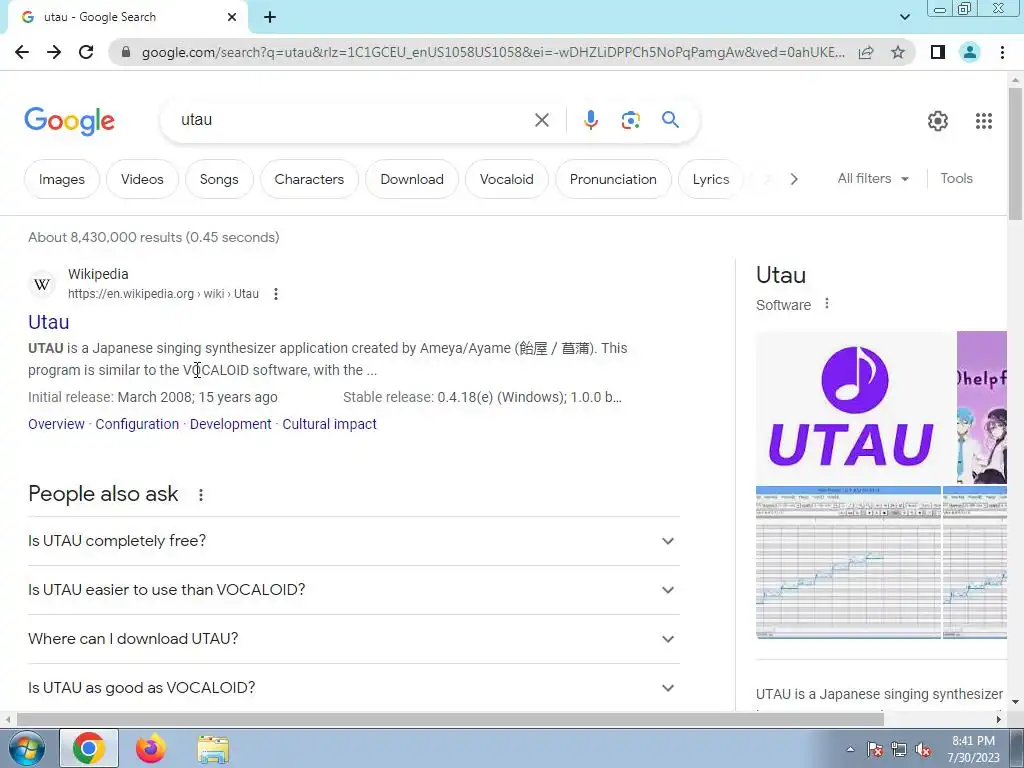This screenshot has width=1024, height=768.
Task: Open the tab search dropdown
Action: [905, 18]
